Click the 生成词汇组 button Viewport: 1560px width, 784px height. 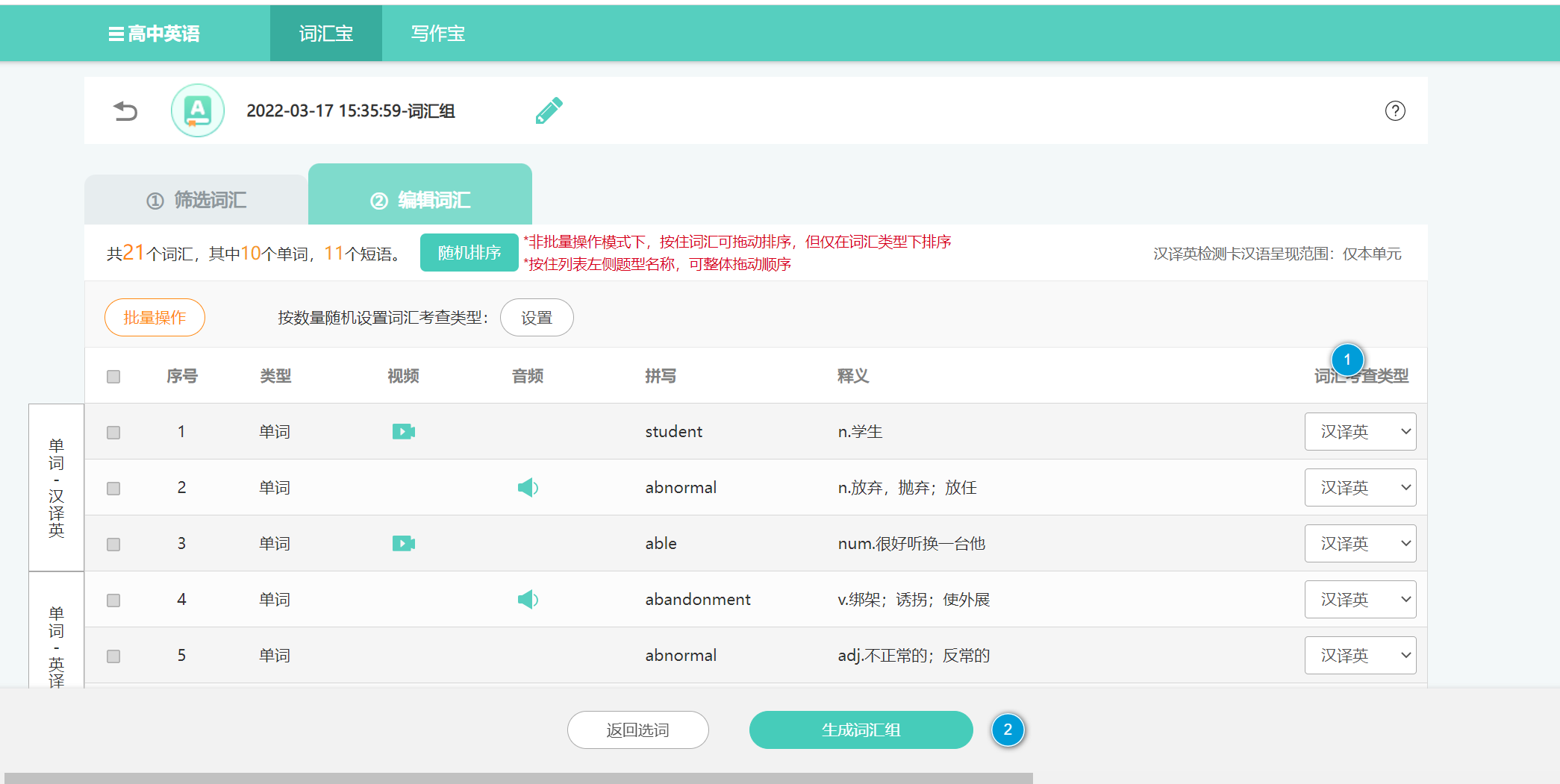click(x=861, y=730)
